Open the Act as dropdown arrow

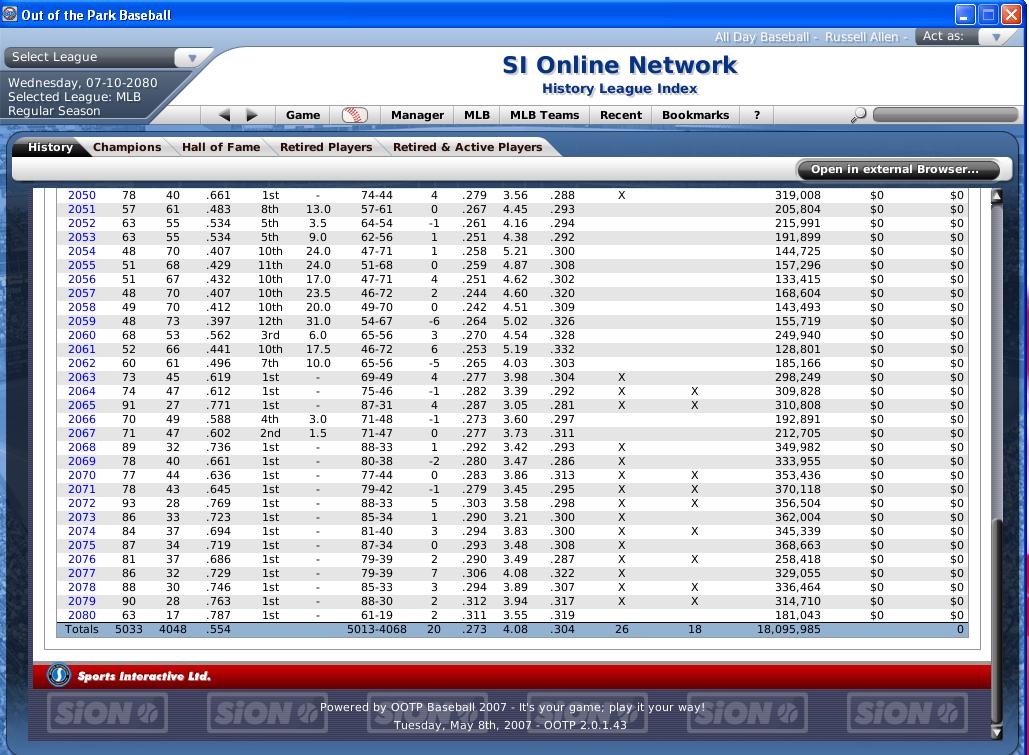click(x=996, y=37)
